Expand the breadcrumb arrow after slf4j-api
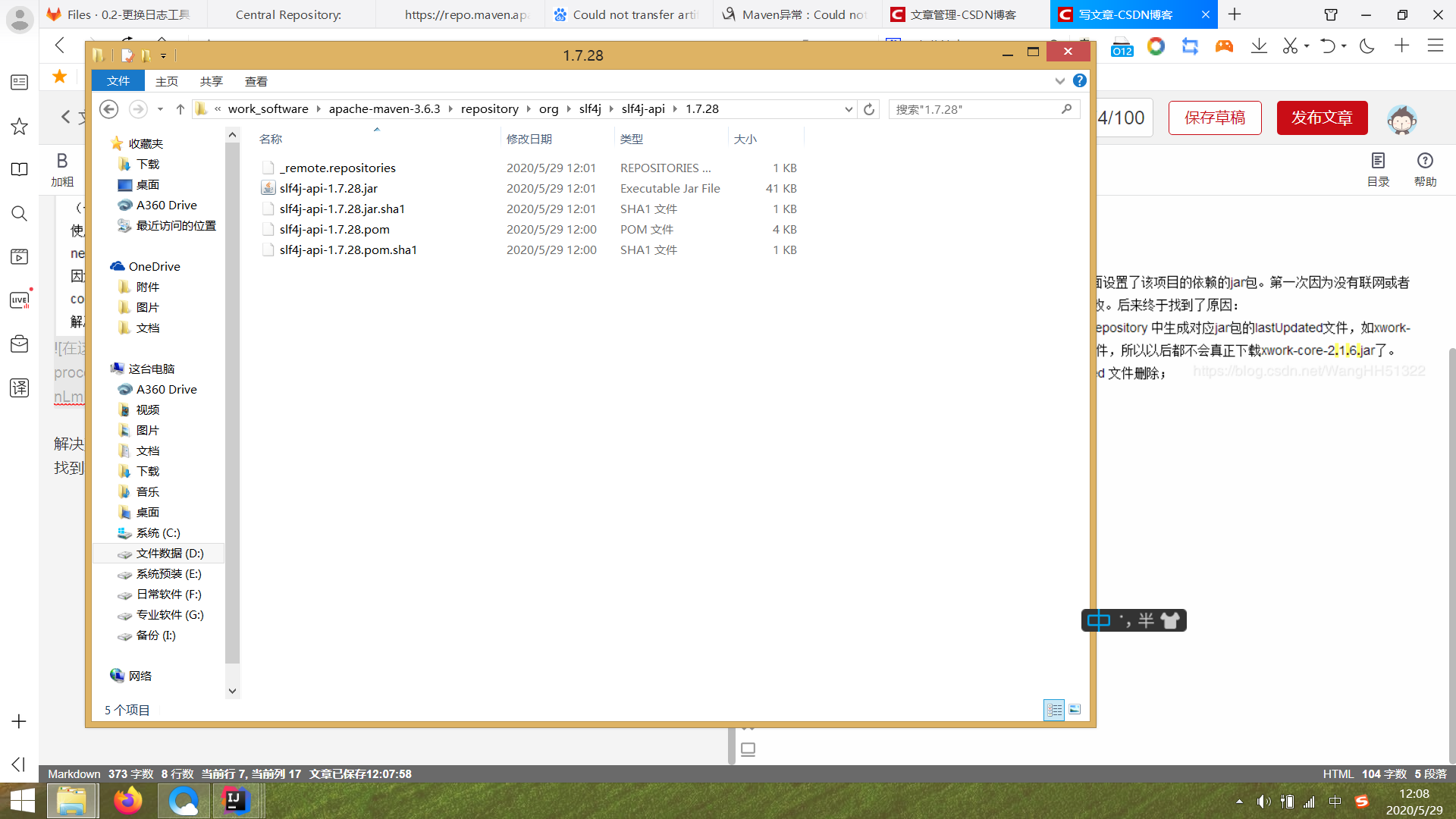Viewport: 1456px width, 819px height. [673, 108]
